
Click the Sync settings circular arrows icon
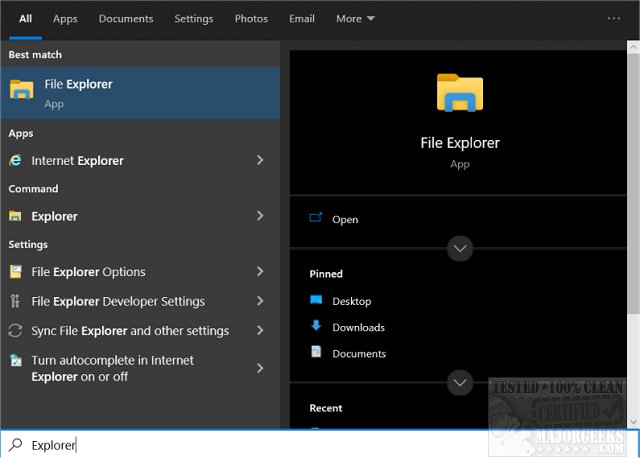point(16,331)
